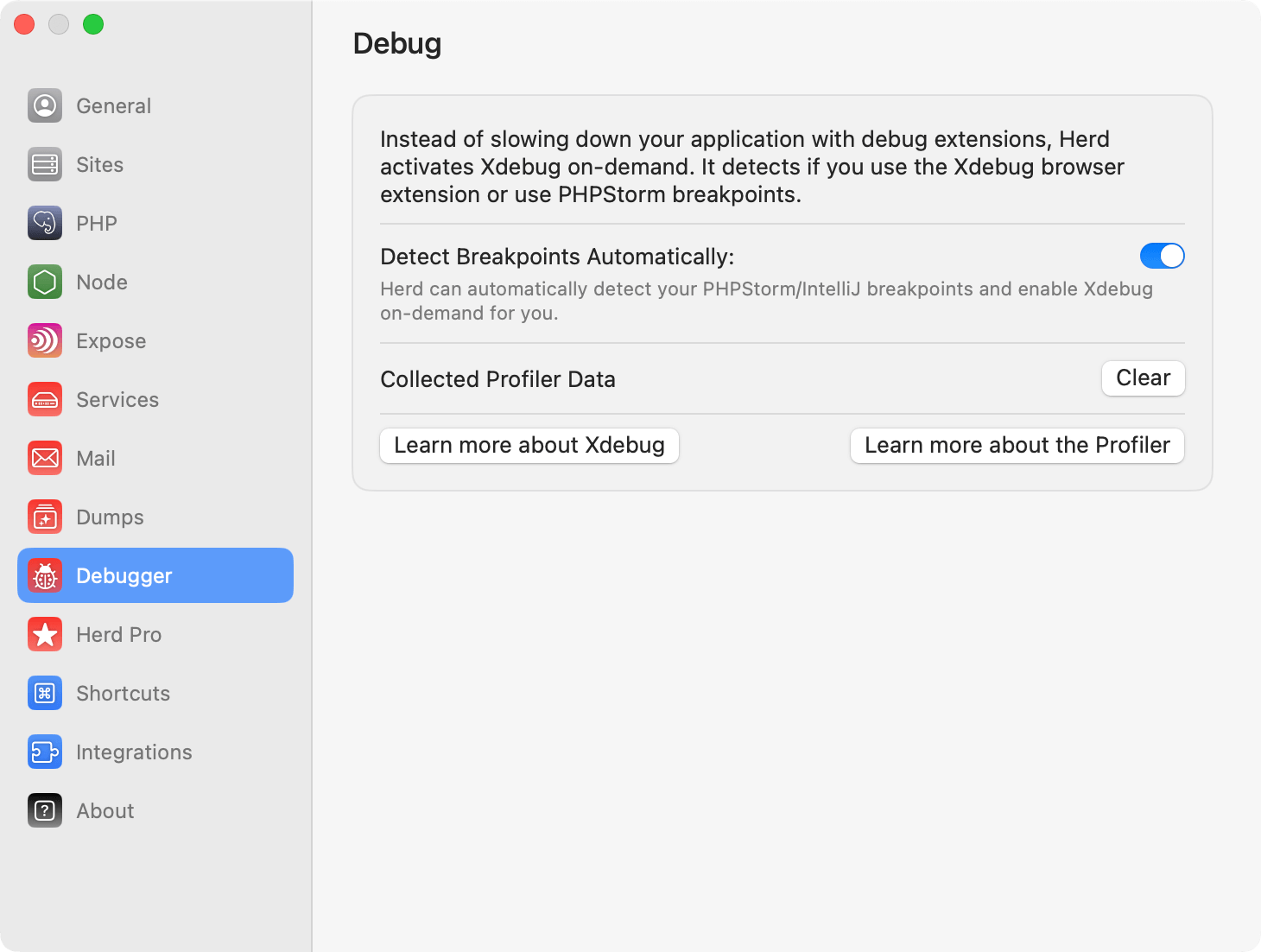Click the Dumps sidebar icon
This screenshot has height=952, width=1261.
pyautogui.click(x=44, y=517)
